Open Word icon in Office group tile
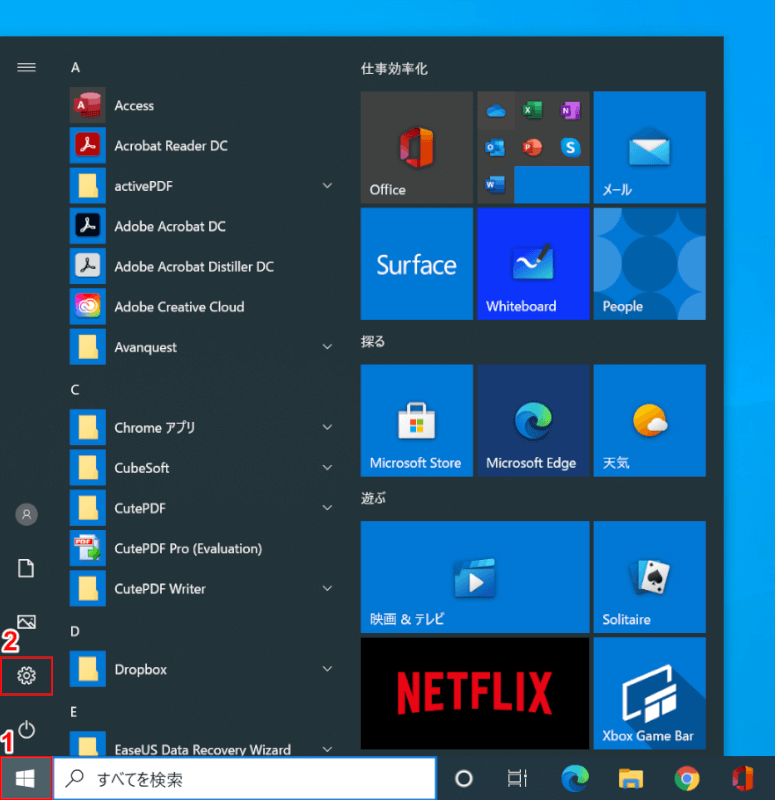The image size is (775, 800). point(495,185)
